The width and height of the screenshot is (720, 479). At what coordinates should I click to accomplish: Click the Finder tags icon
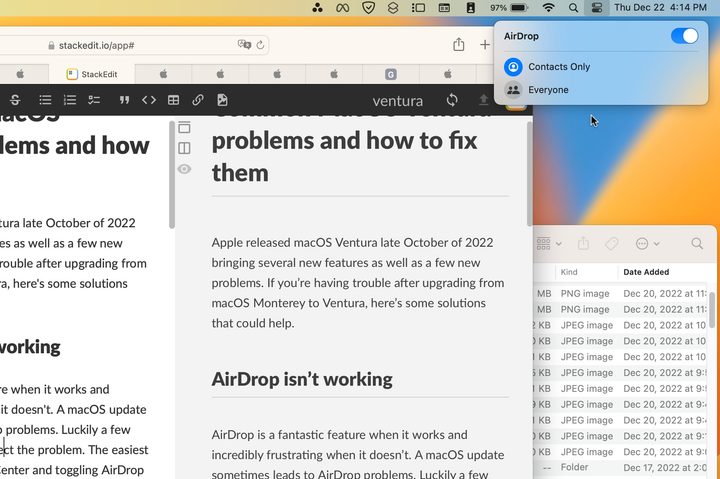point(612,244)
